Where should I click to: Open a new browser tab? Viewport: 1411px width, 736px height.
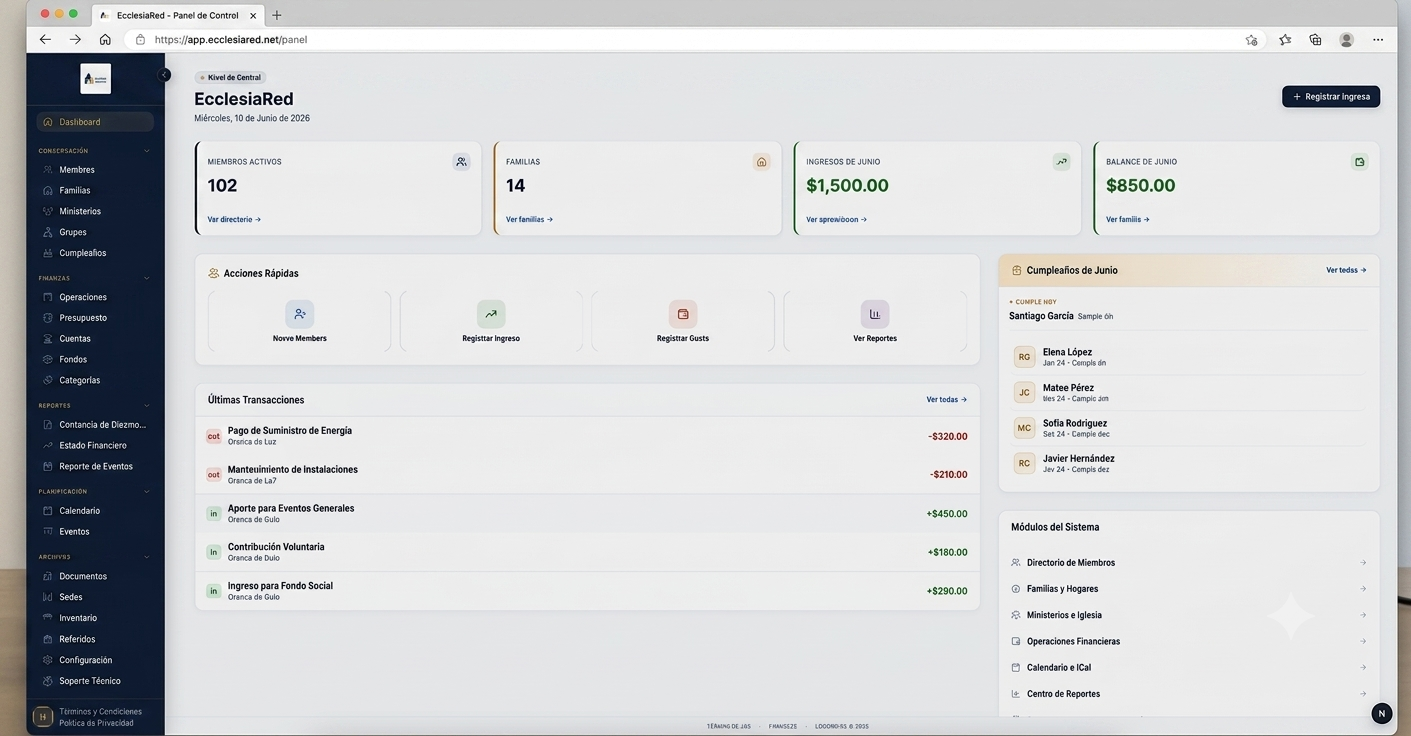(277, 15)
